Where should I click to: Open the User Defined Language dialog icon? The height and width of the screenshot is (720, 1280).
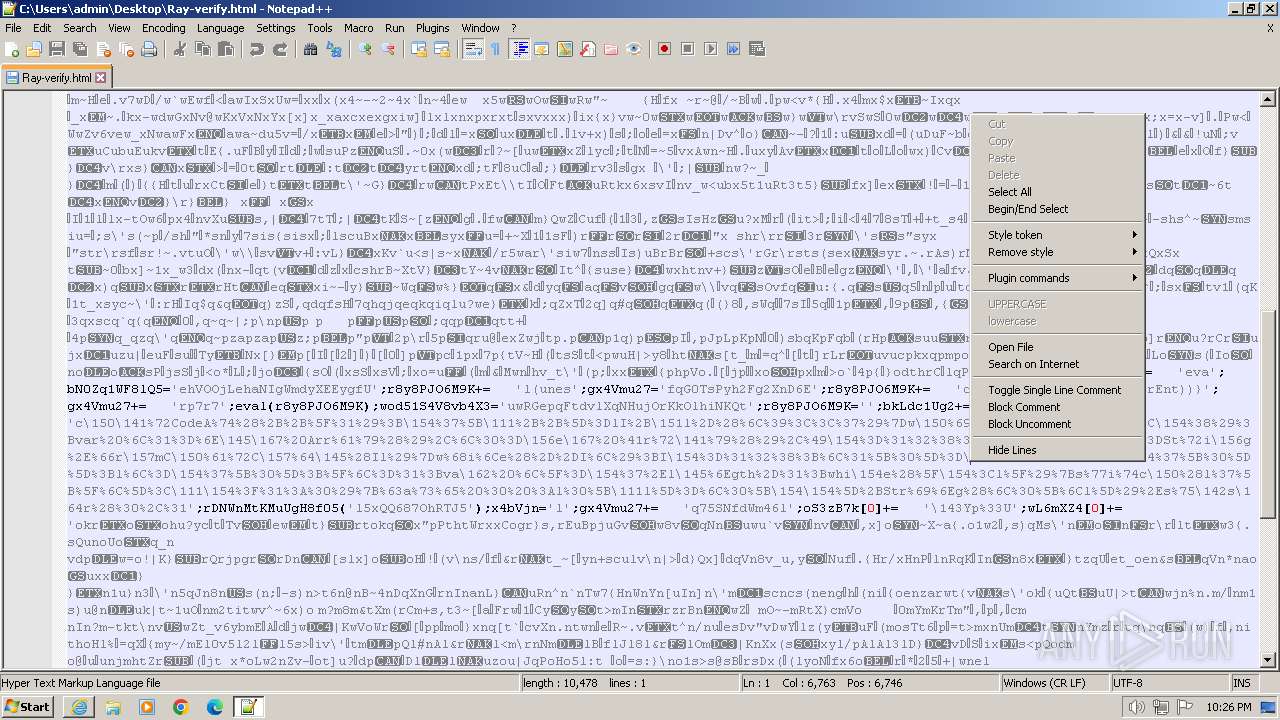541,49
